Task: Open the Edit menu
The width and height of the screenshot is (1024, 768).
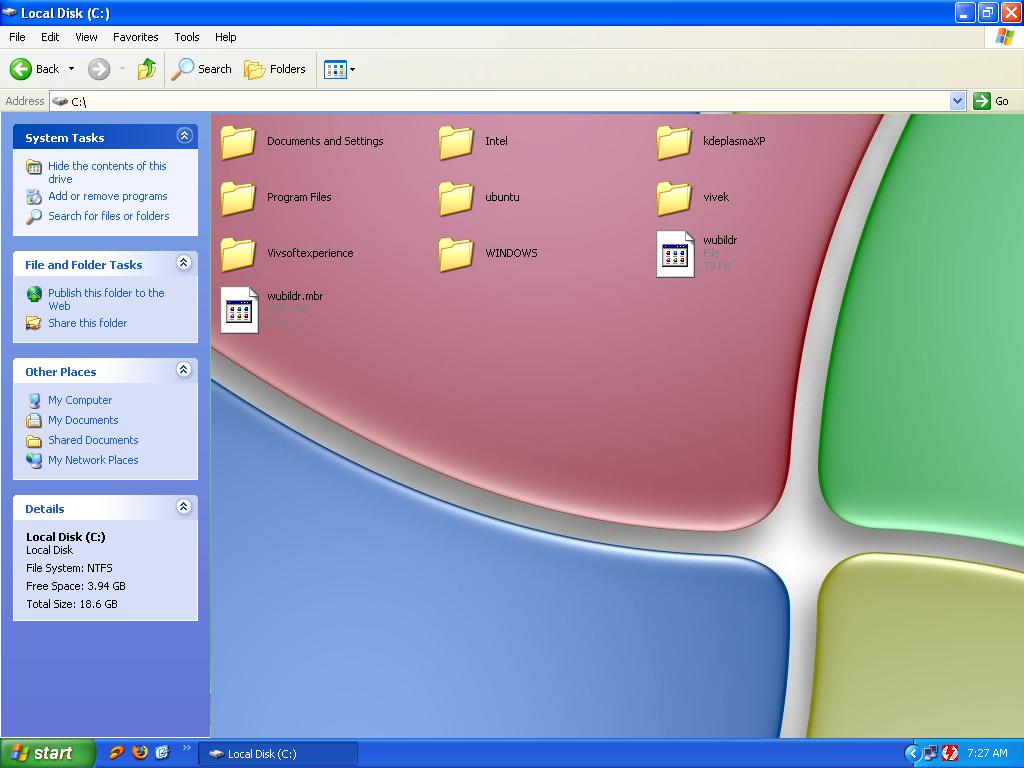Action: click(x=50, y=37)
